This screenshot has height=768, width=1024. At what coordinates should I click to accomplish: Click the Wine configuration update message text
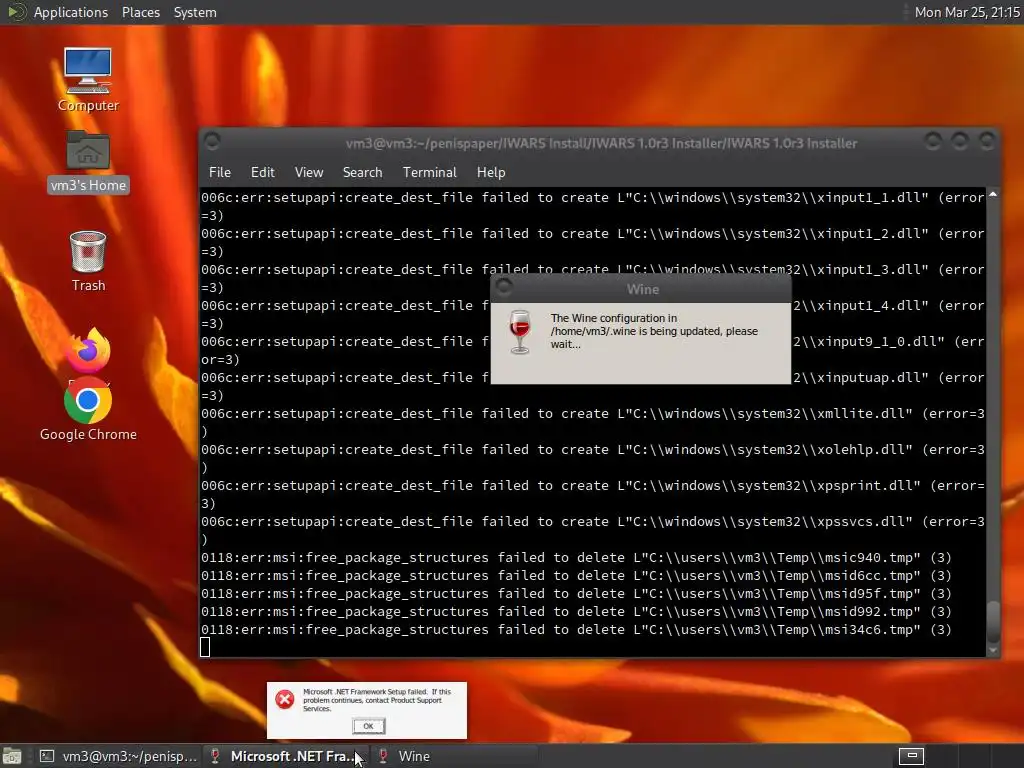tap(654, 331)
